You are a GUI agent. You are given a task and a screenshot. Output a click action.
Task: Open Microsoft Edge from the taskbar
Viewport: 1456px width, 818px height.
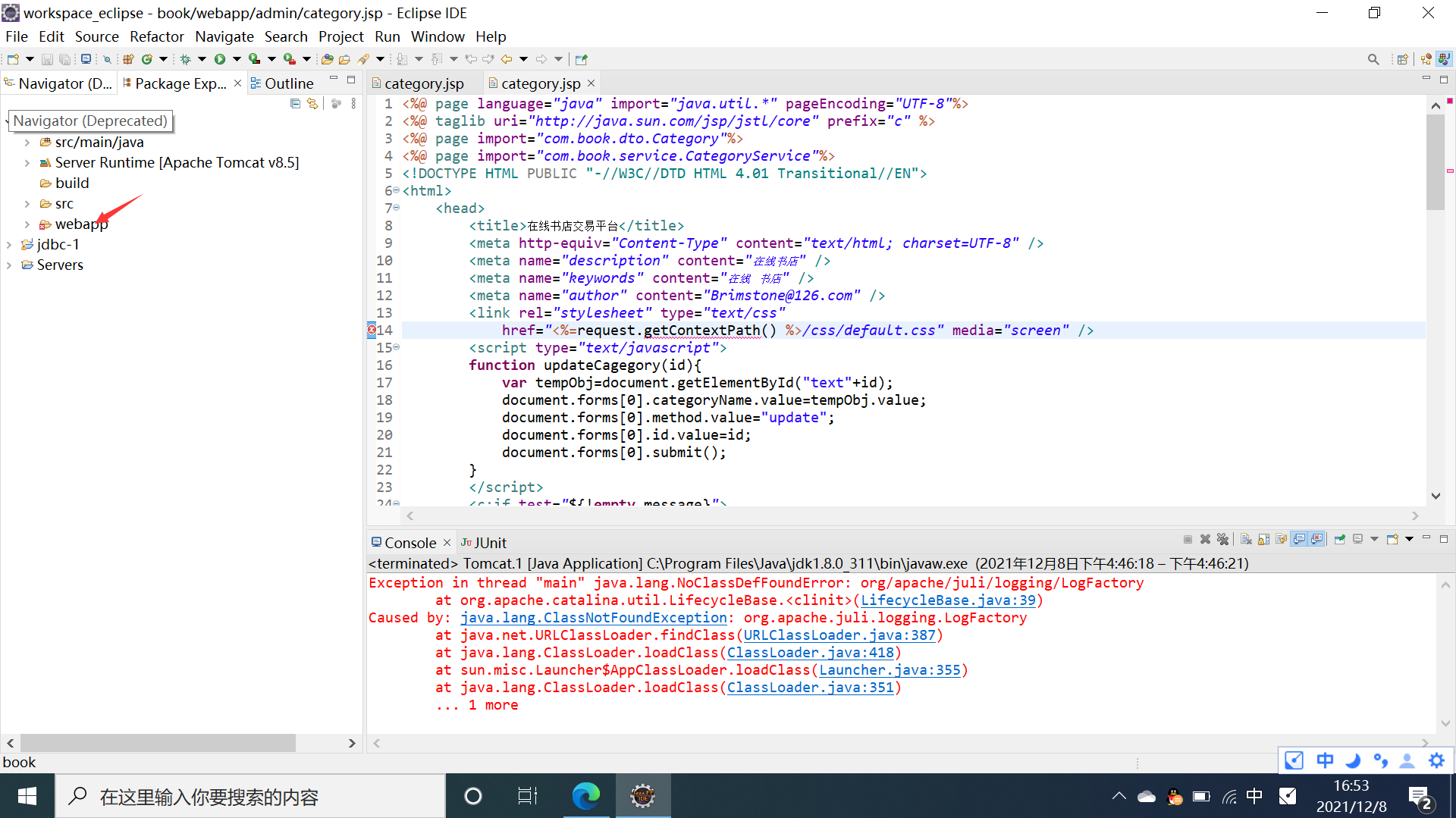585,796
